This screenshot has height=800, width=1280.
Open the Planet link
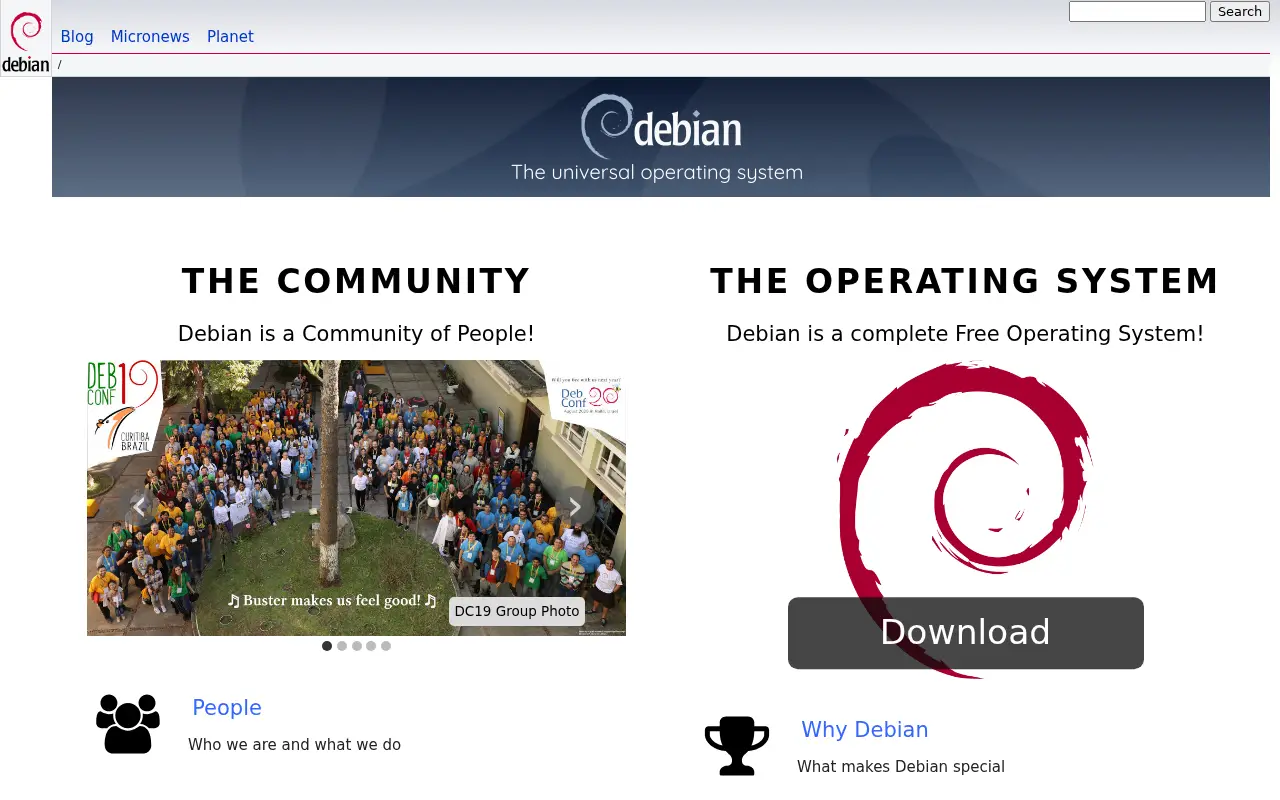point(230,37)
